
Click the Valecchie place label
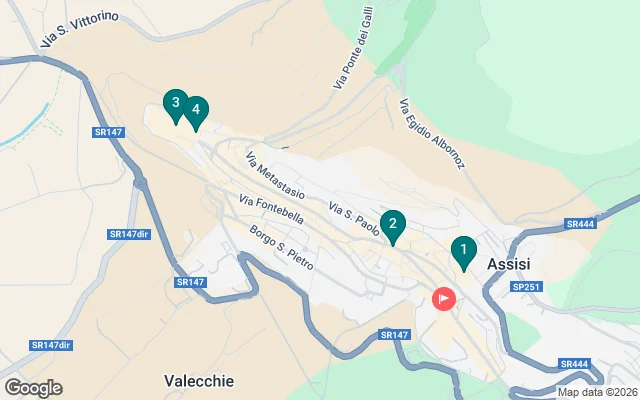(x=199, y=381)
